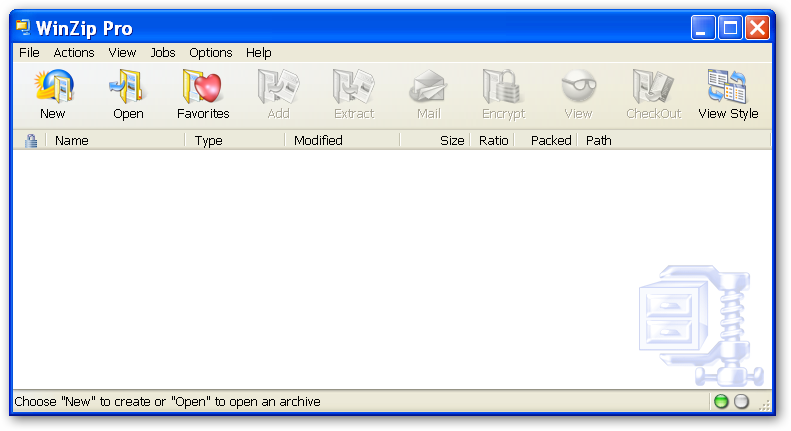Viewport: 791px width, 431px height.
Task: Open the File menu
Action: [29, 52]
